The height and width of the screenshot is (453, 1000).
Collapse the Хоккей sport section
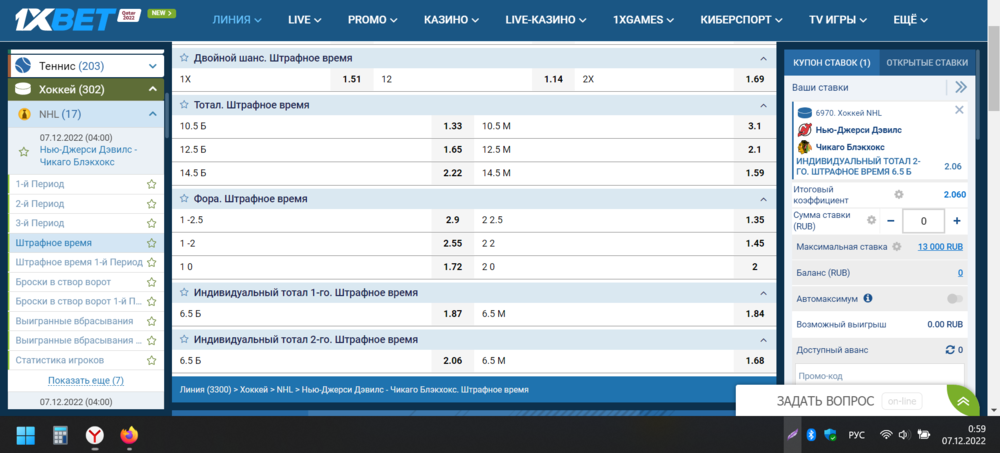[152, 89]
